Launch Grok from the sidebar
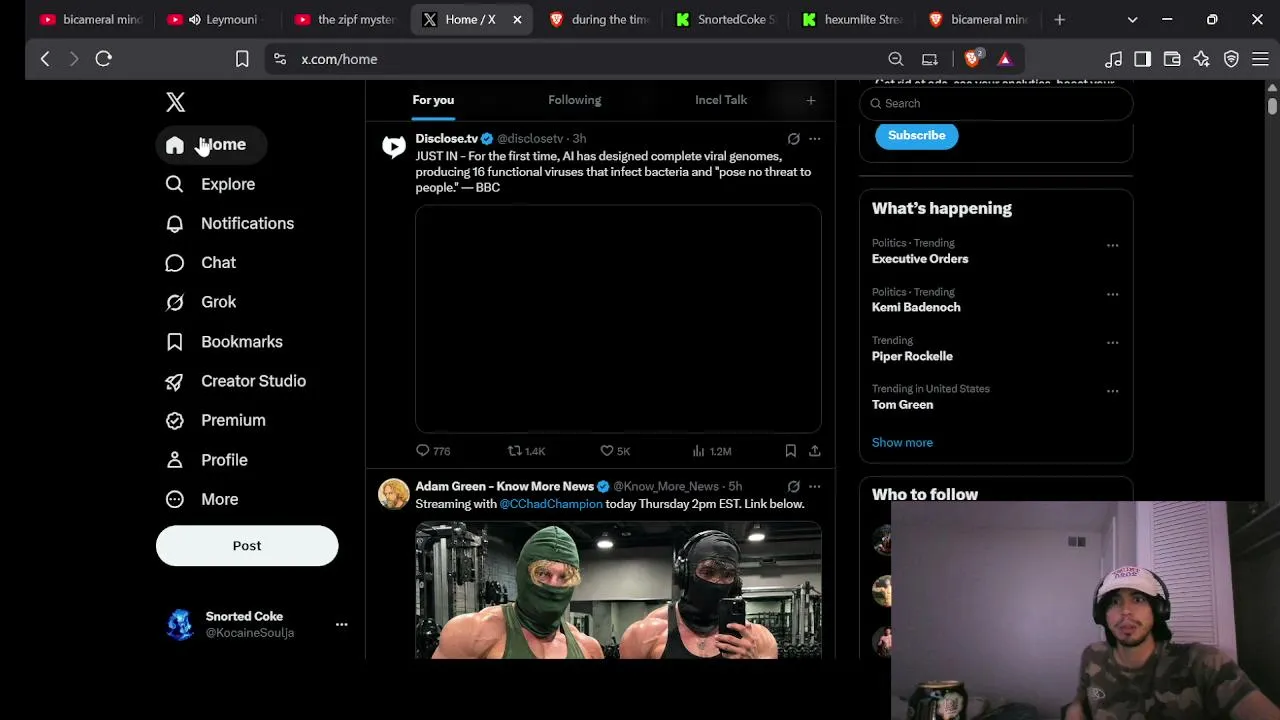The height and width of the screenshot is (720, 1280). 201,302
